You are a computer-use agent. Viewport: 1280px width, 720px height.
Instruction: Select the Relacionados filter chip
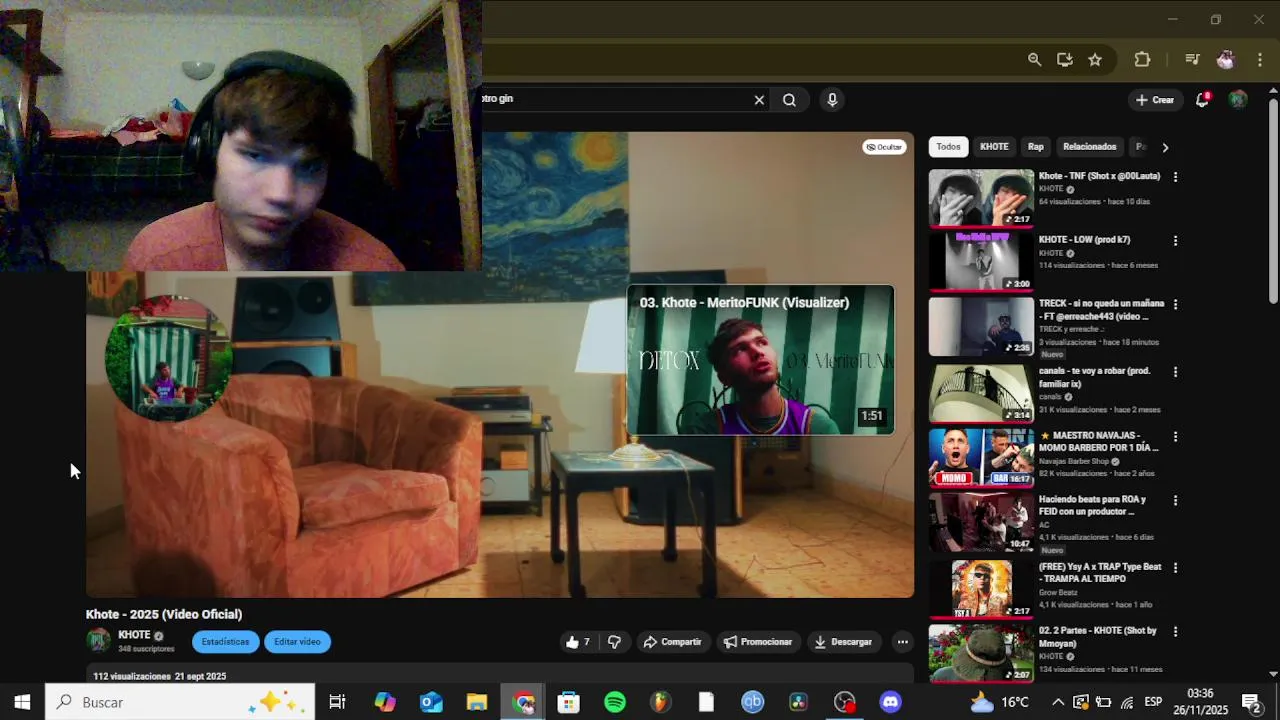(x=1089, y=147)
